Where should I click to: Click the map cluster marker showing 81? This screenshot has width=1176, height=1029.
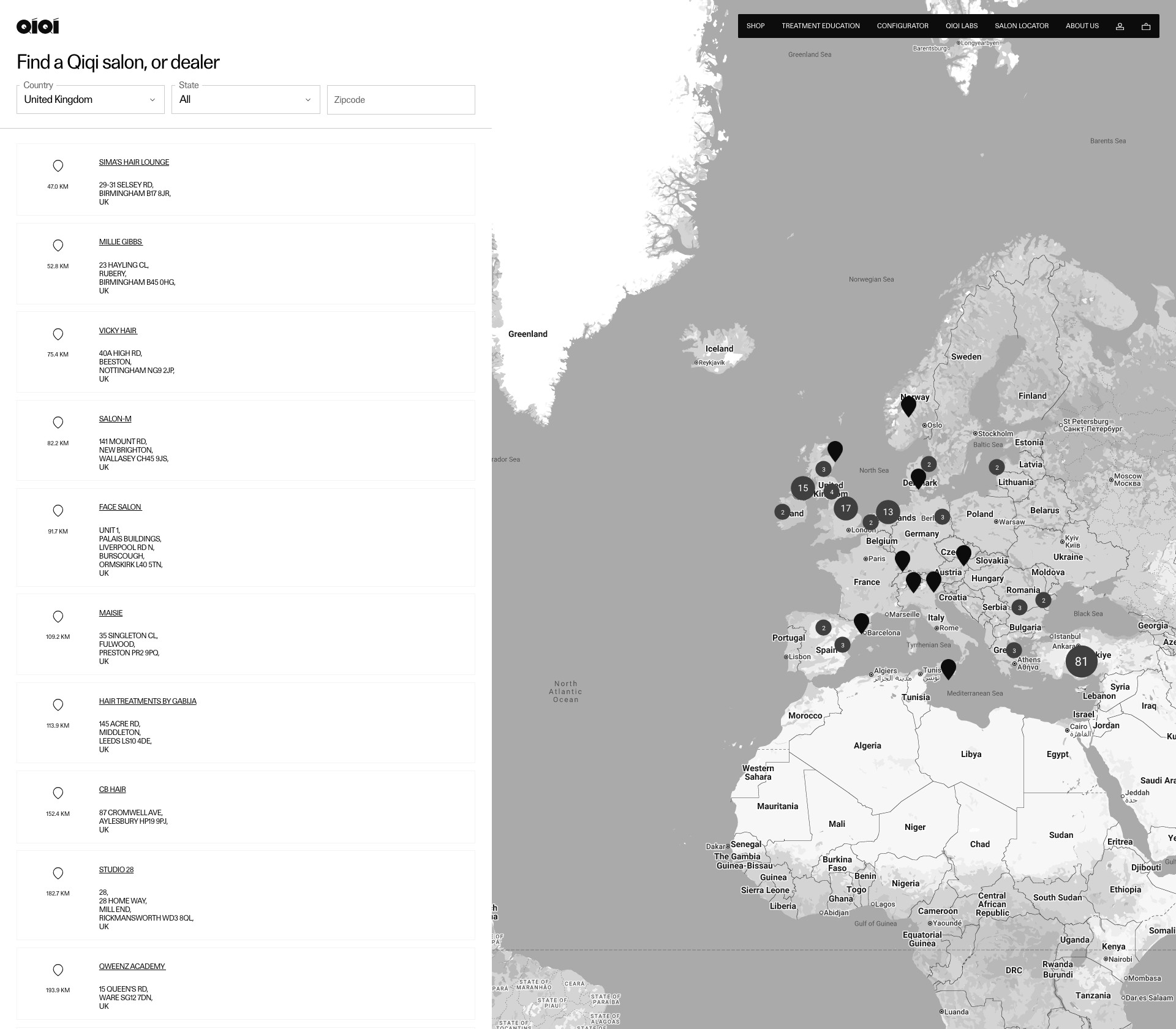click(x=1081, y=661)
